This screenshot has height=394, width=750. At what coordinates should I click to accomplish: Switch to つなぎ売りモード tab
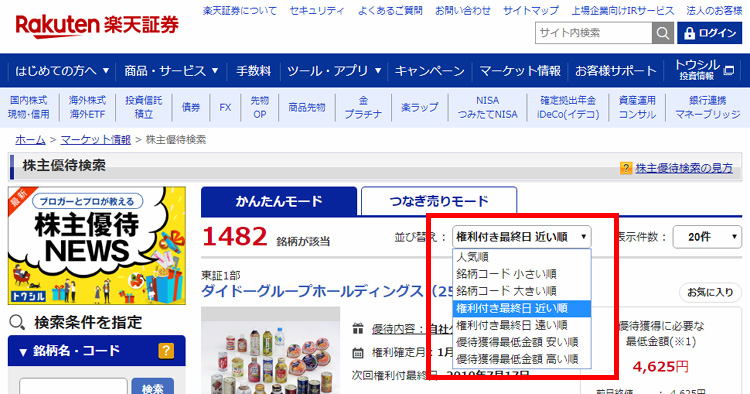(439, 201)
